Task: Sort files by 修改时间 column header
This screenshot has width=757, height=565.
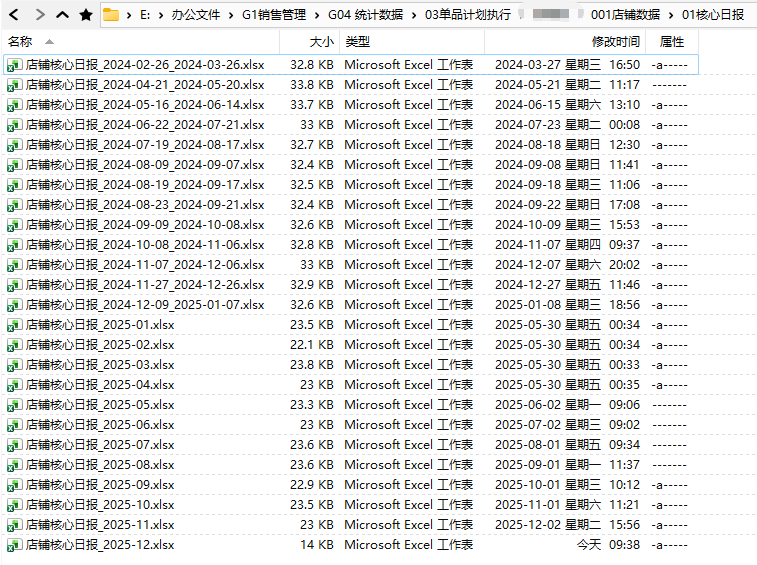Action: coord(615,42)
